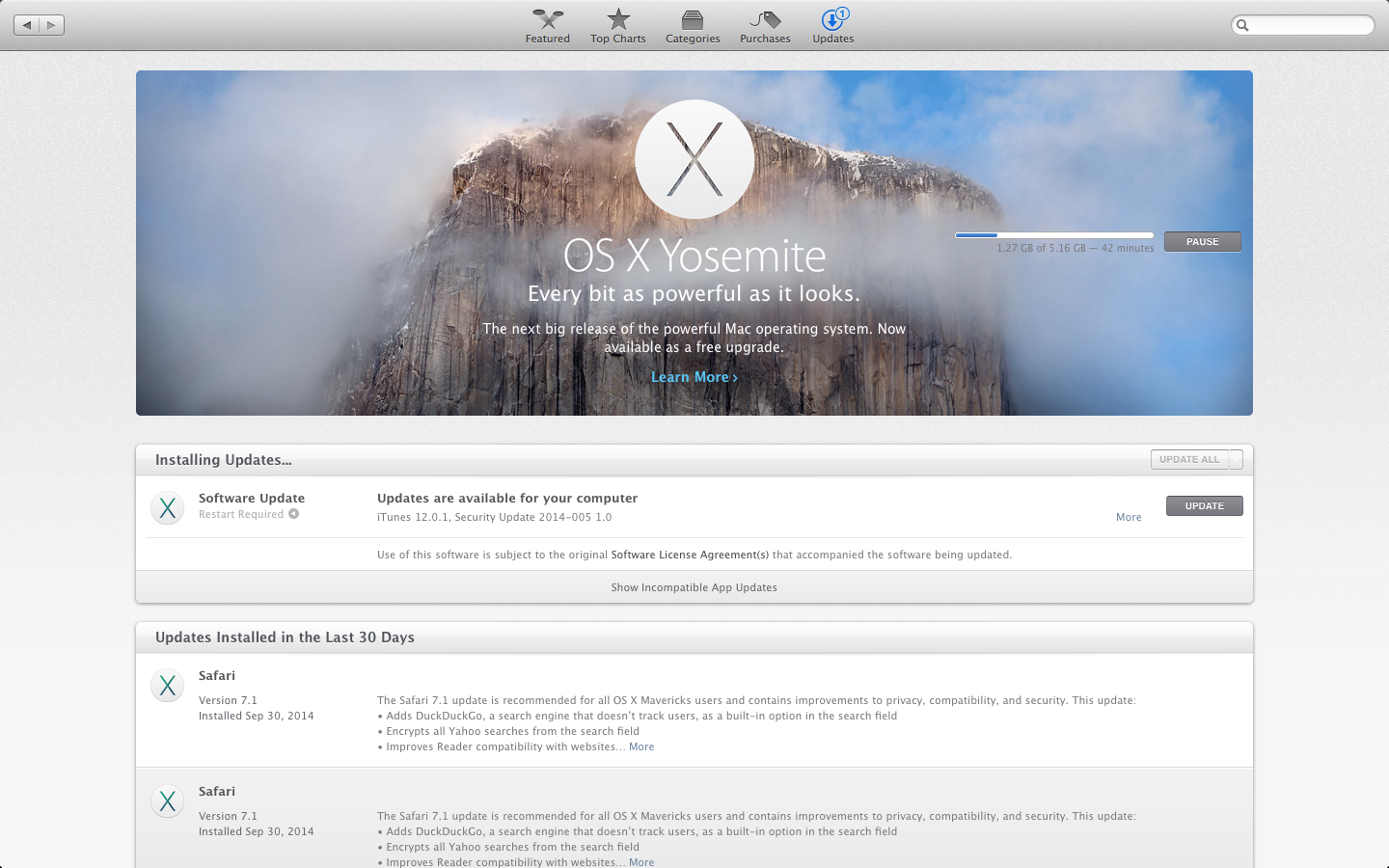Expand Software Update details with More
1389x868 pixels.
click(x=1129, y=518)
